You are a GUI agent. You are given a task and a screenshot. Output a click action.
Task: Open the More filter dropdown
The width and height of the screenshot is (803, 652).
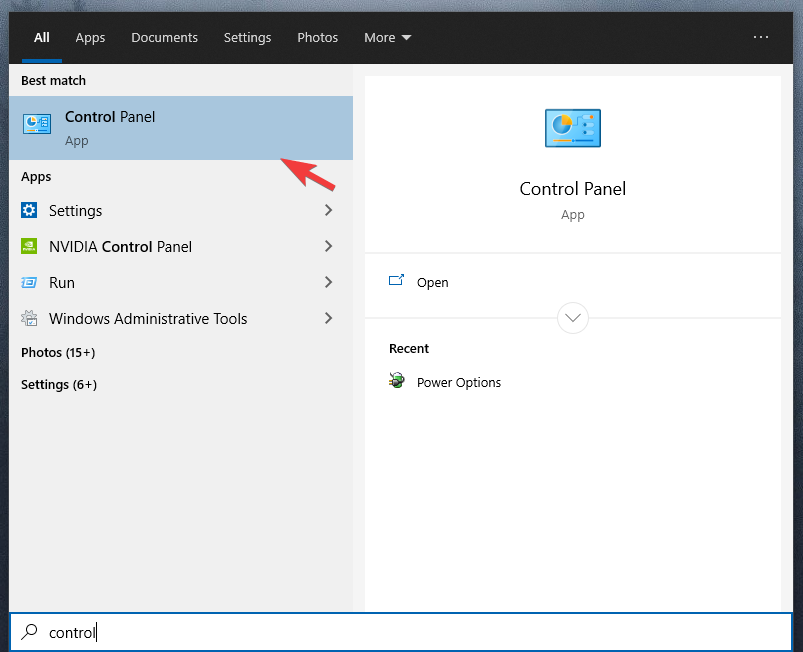388,37
